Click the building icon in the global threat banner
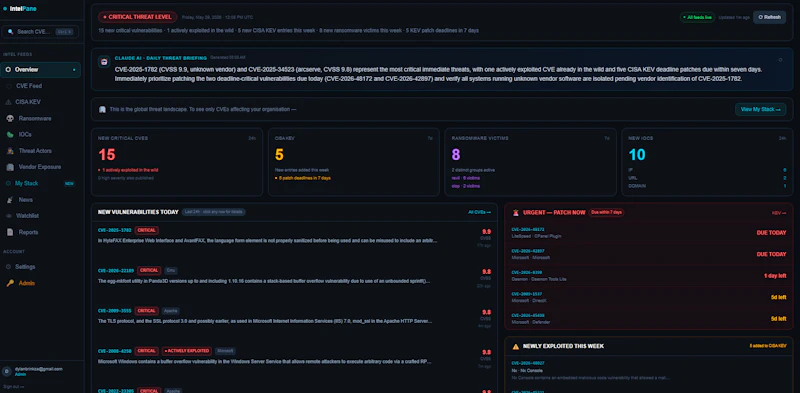The image size is (800, 393). point(102,109)
